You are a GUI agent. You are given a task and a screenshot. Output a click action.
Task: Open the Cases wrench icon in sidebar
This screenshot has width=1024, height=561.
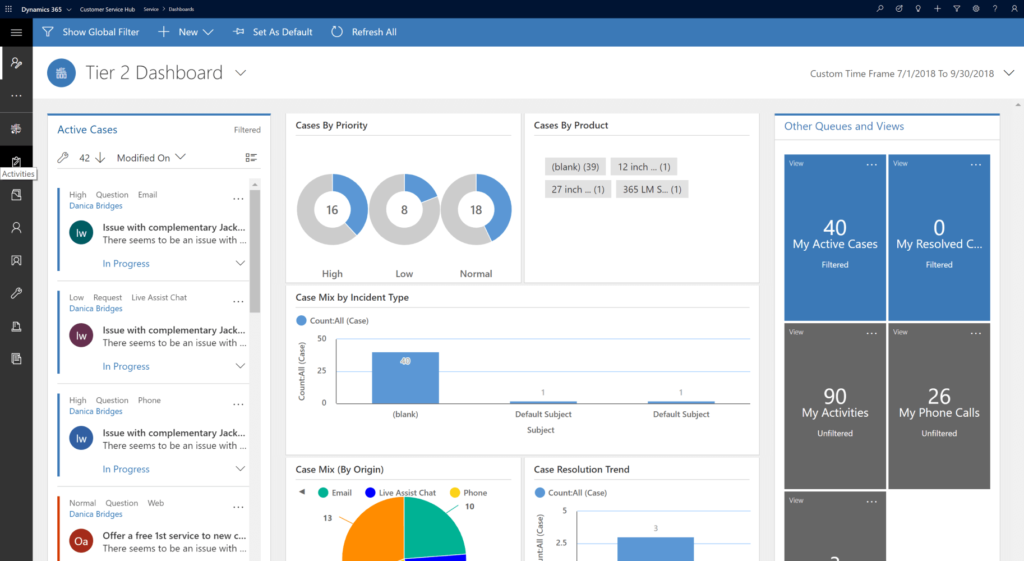click(16, 293)
